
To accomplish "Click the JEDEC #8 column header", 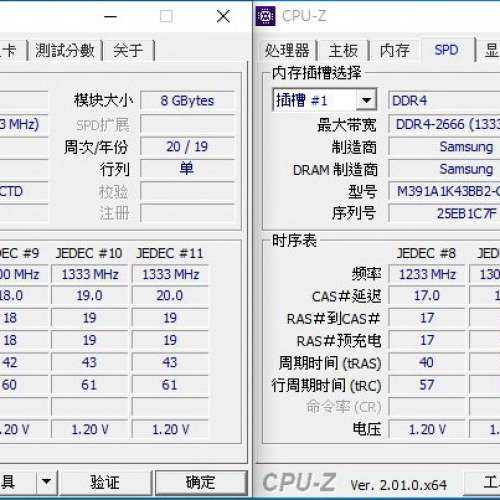I will click(426, 253).
